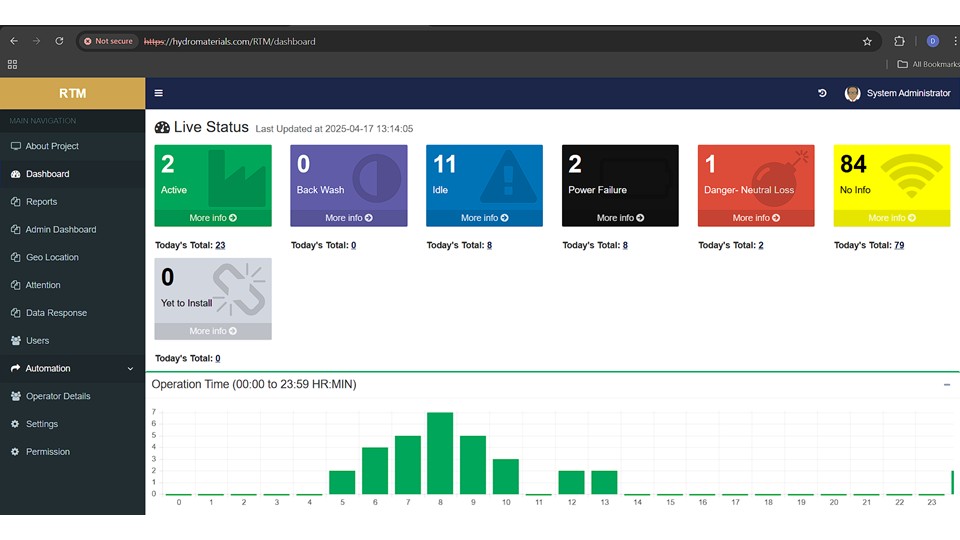This screenshot has height=540, width=960.
Task: Click the history refresh icon in header
Action: 822,93
